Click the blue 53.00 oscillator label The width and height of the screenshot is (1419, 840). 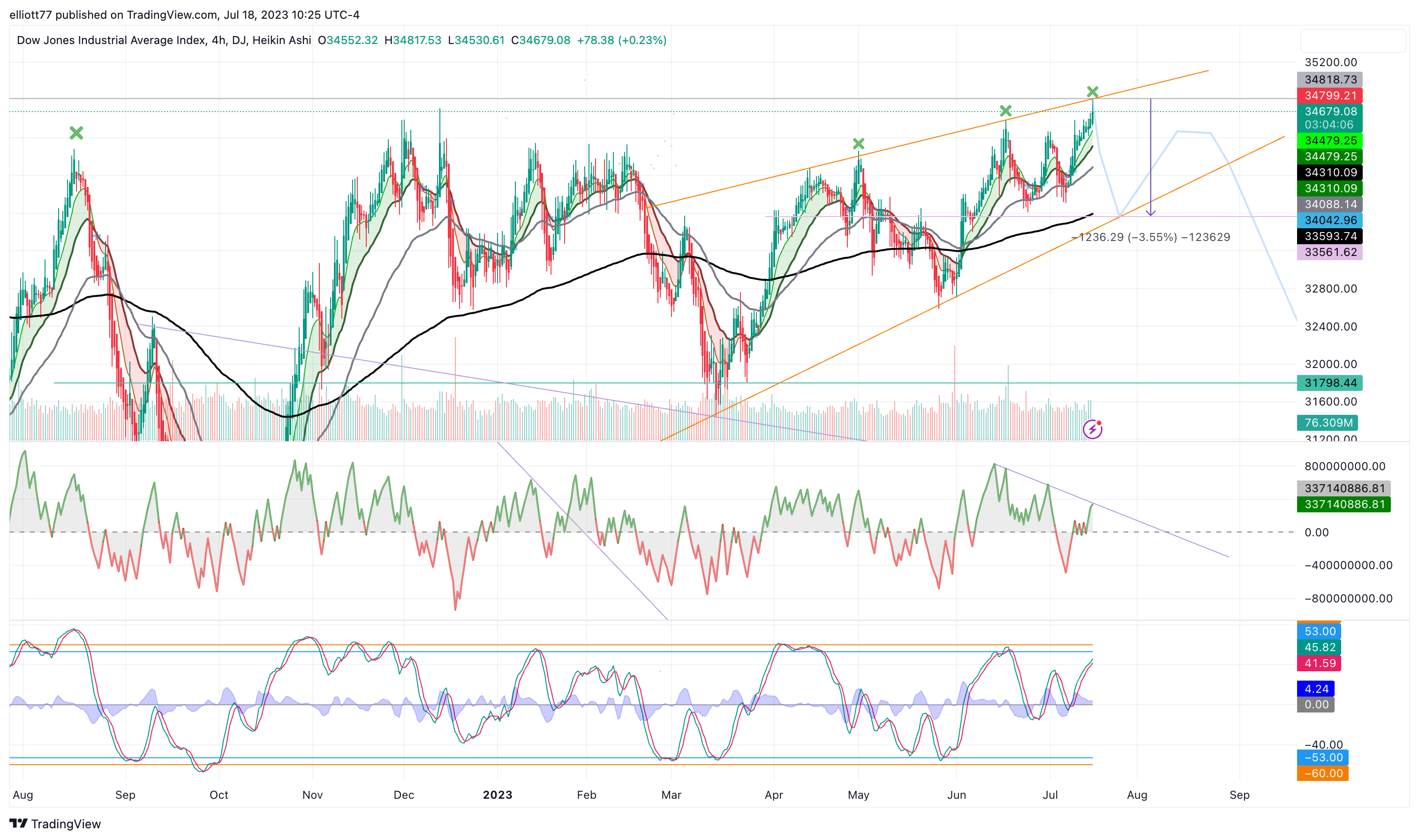pyautogui.click(x=1319, y=631)
